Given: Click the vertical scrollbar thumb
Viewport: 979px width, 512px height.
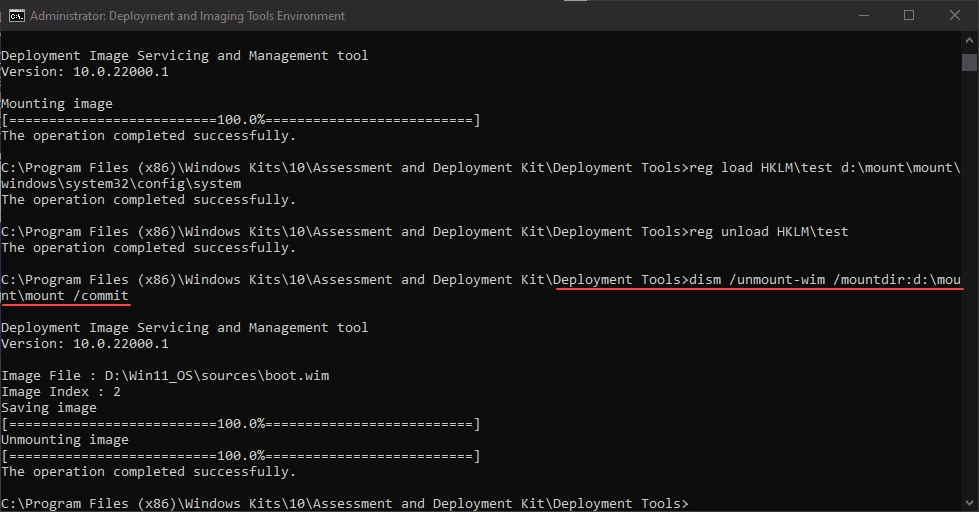Looking at the screenshot, I should click(x=969, y=63).
